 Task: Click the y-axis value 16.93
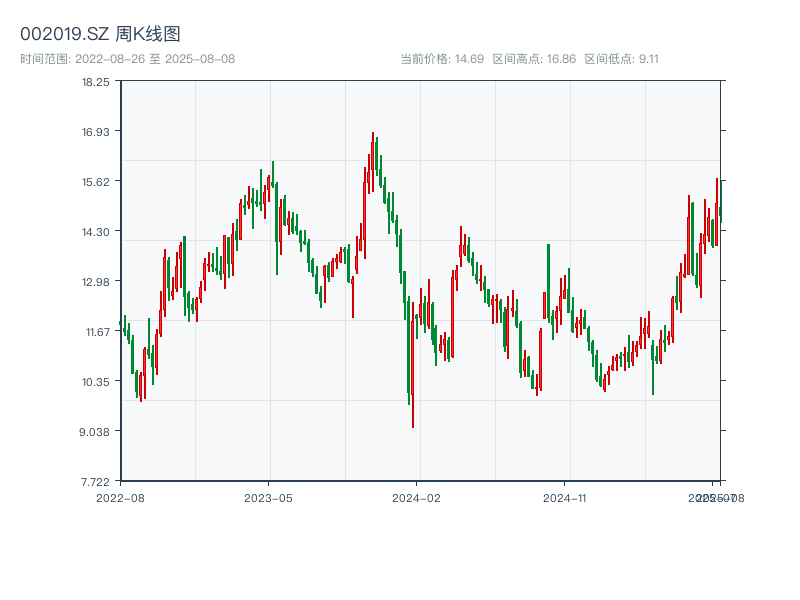tap(96, 132)
